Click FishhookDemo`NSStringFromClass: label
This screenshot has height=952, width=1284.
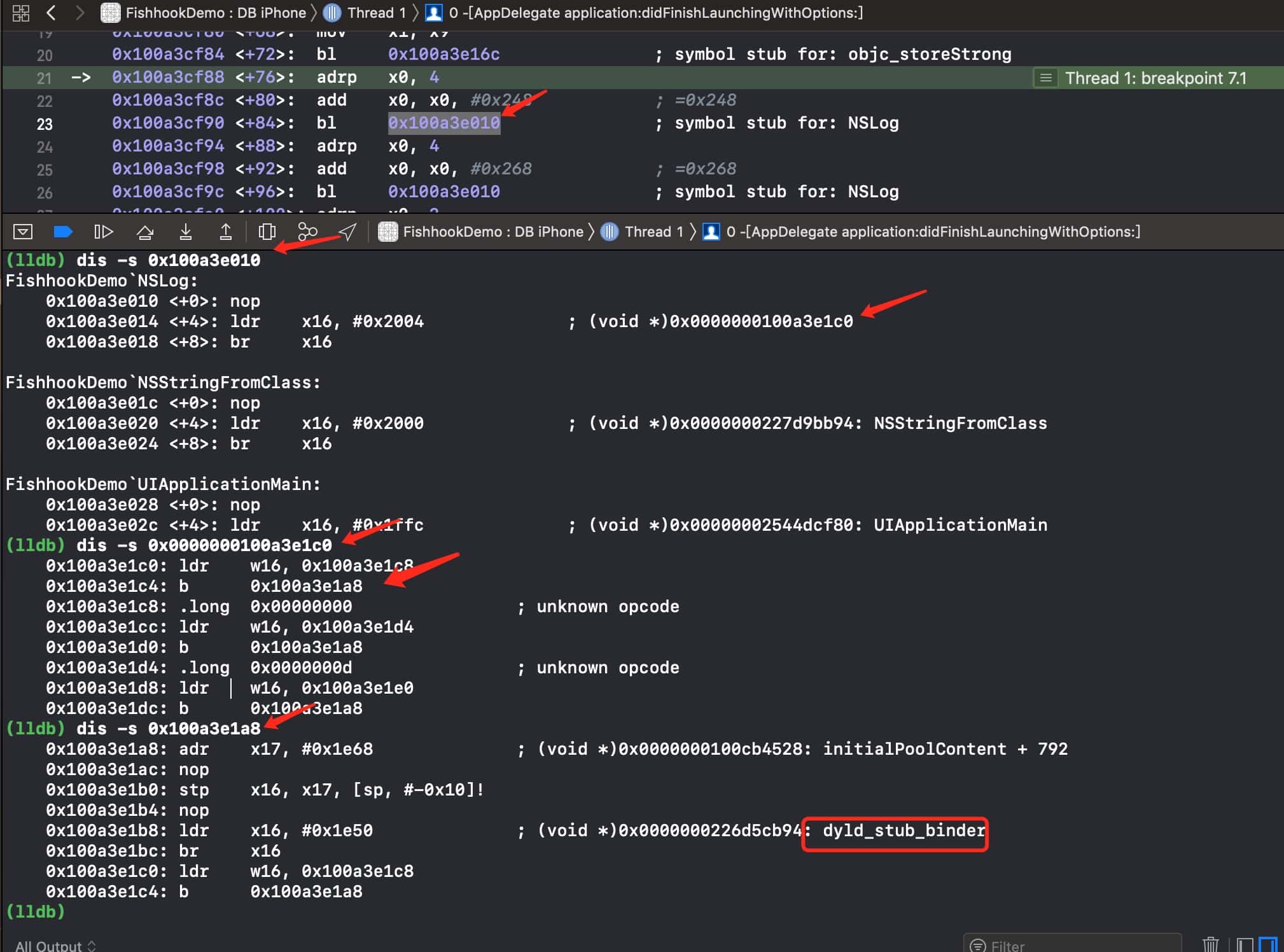coord(164,382)
